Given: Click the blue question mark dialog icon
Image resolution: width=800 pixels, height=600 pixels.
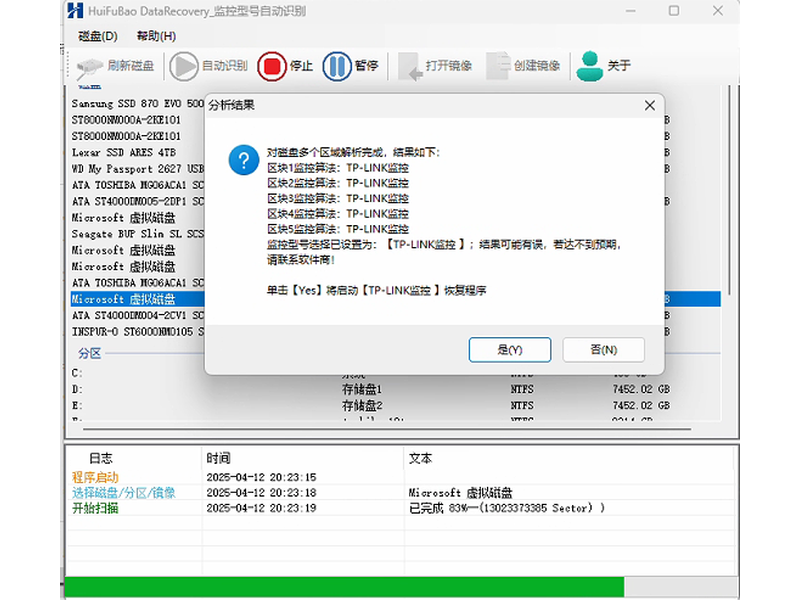Looking at the screenshot, I should click(244, 160).
